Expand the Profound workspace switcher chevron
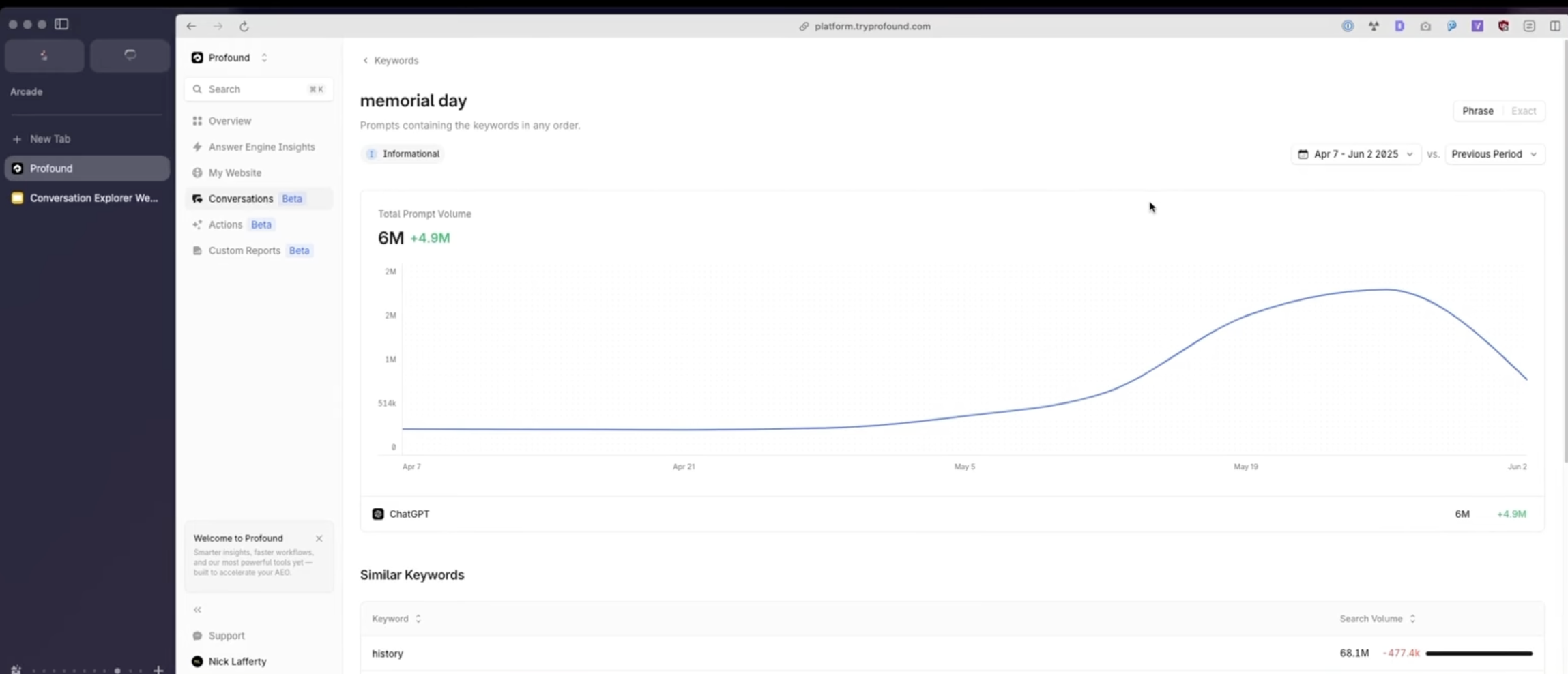1568x674 pixels. [x=264, y=57]
